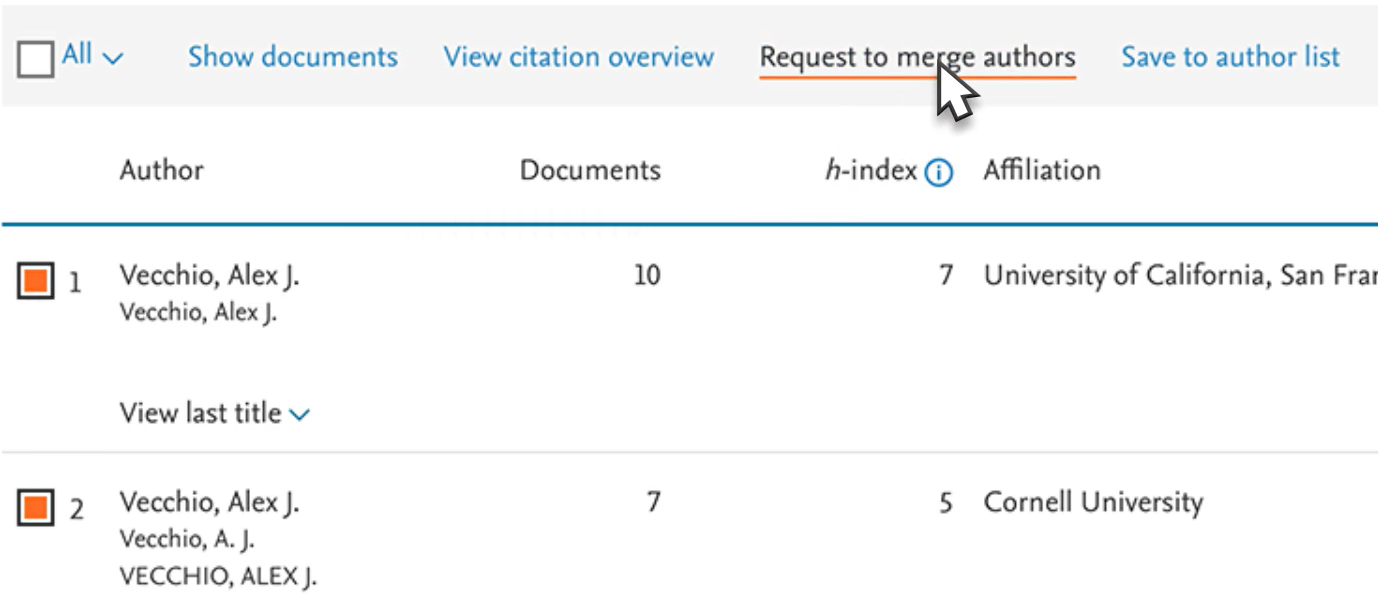The width and height of the screenshot is (1378, 607).
Task: Uncheck the checkbox for author result 1
Action: (36, 282)
